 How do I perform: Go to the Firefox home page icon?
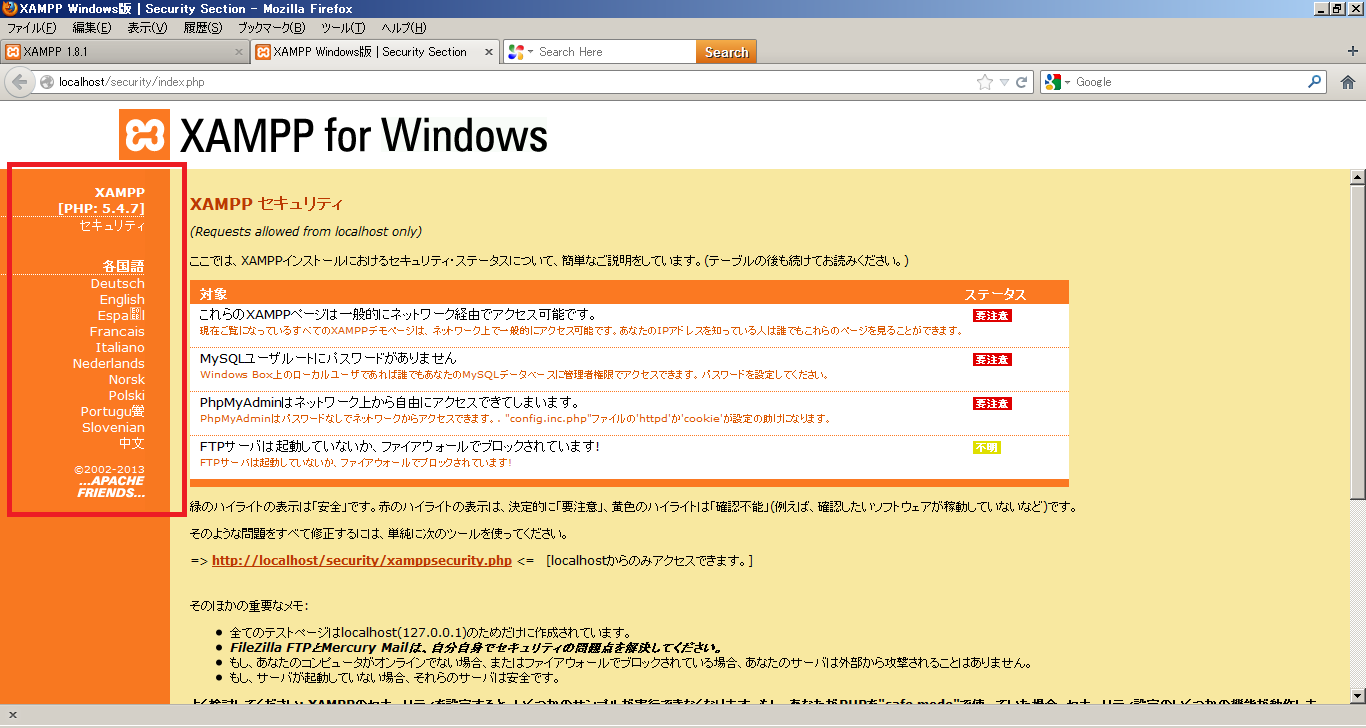coord(1347,82)
